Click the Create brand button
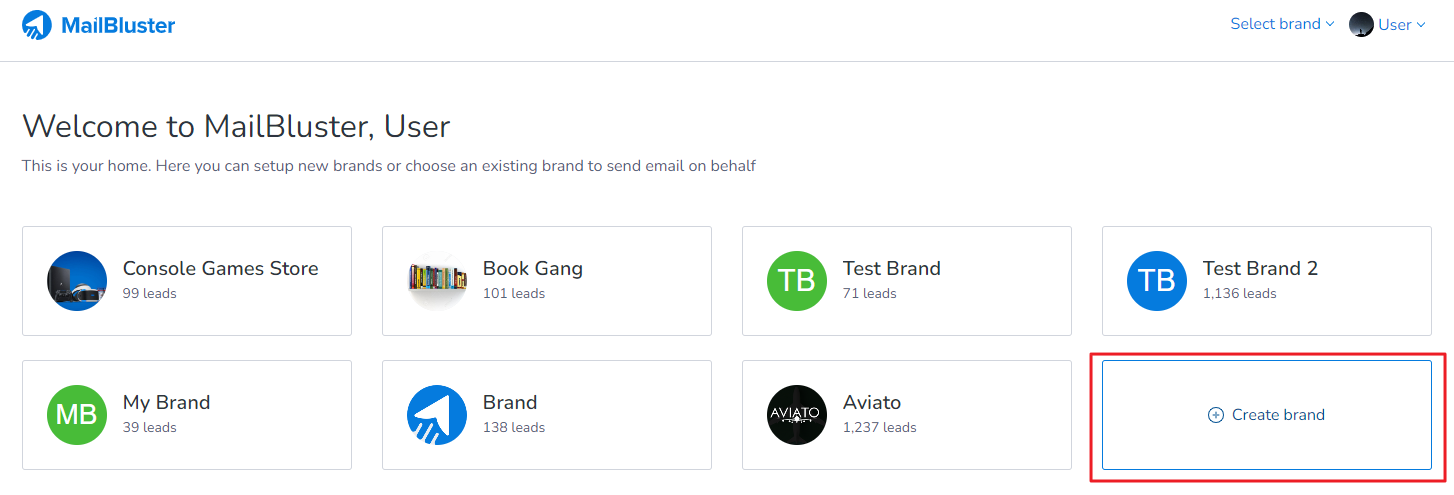1454x495 pixels. point(1267,415)
